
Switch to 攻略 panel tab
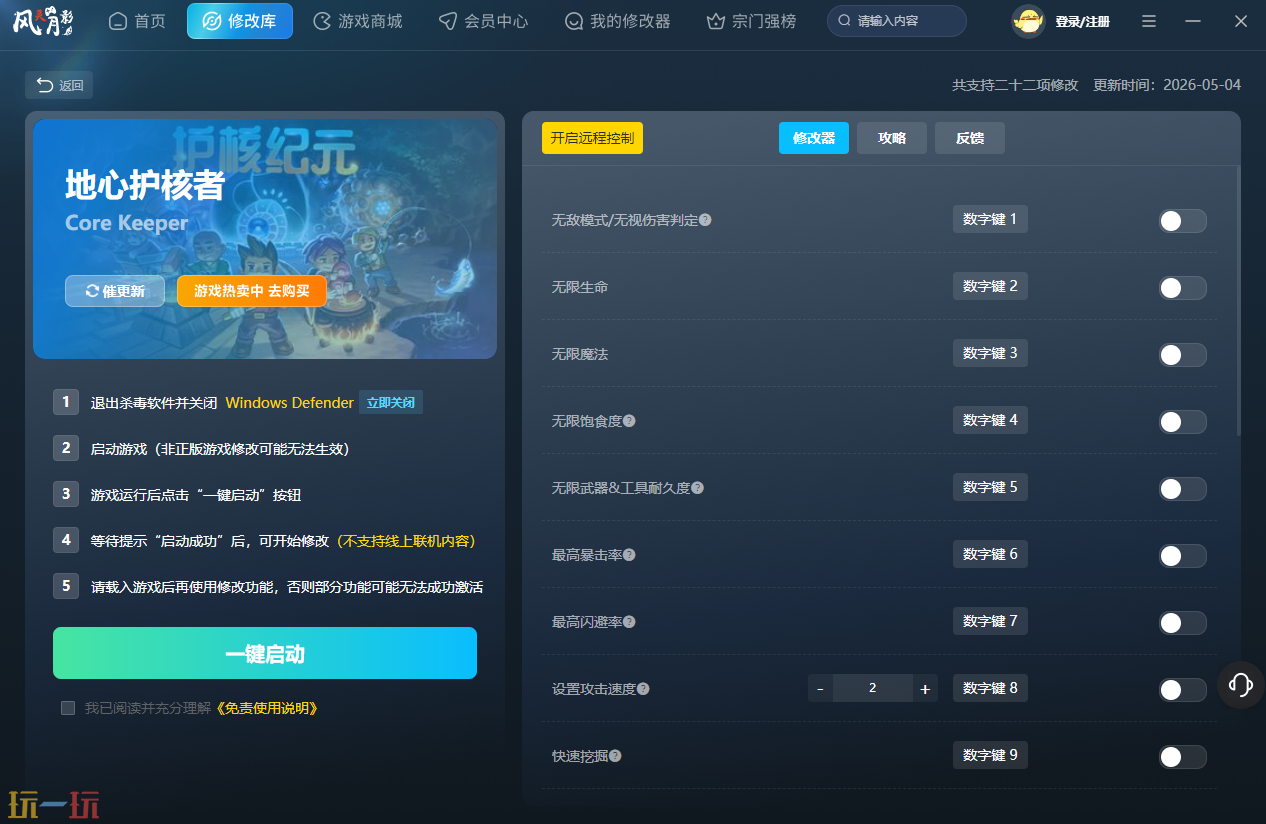[892, 138]
